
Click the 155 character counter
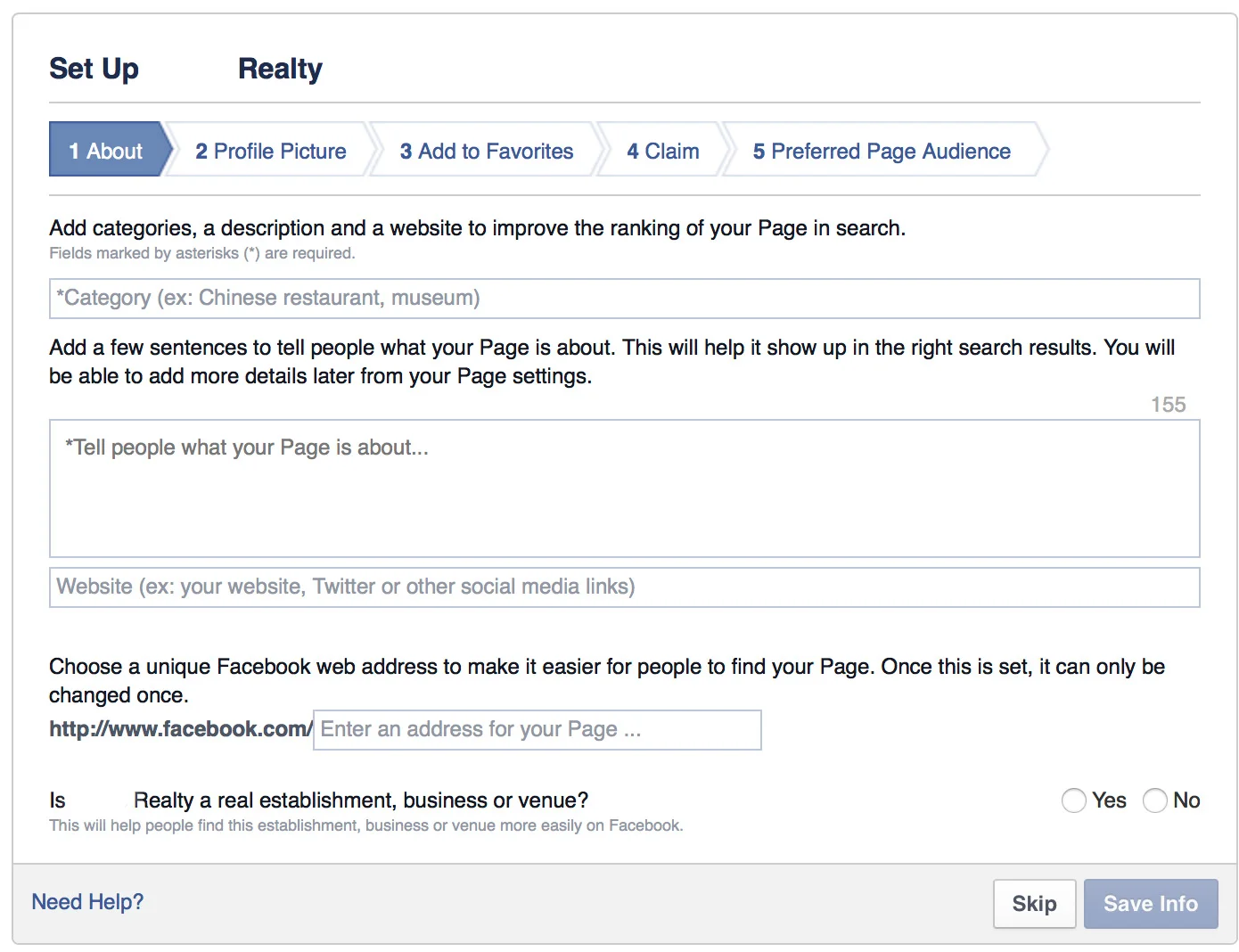tap(1168, 405)
